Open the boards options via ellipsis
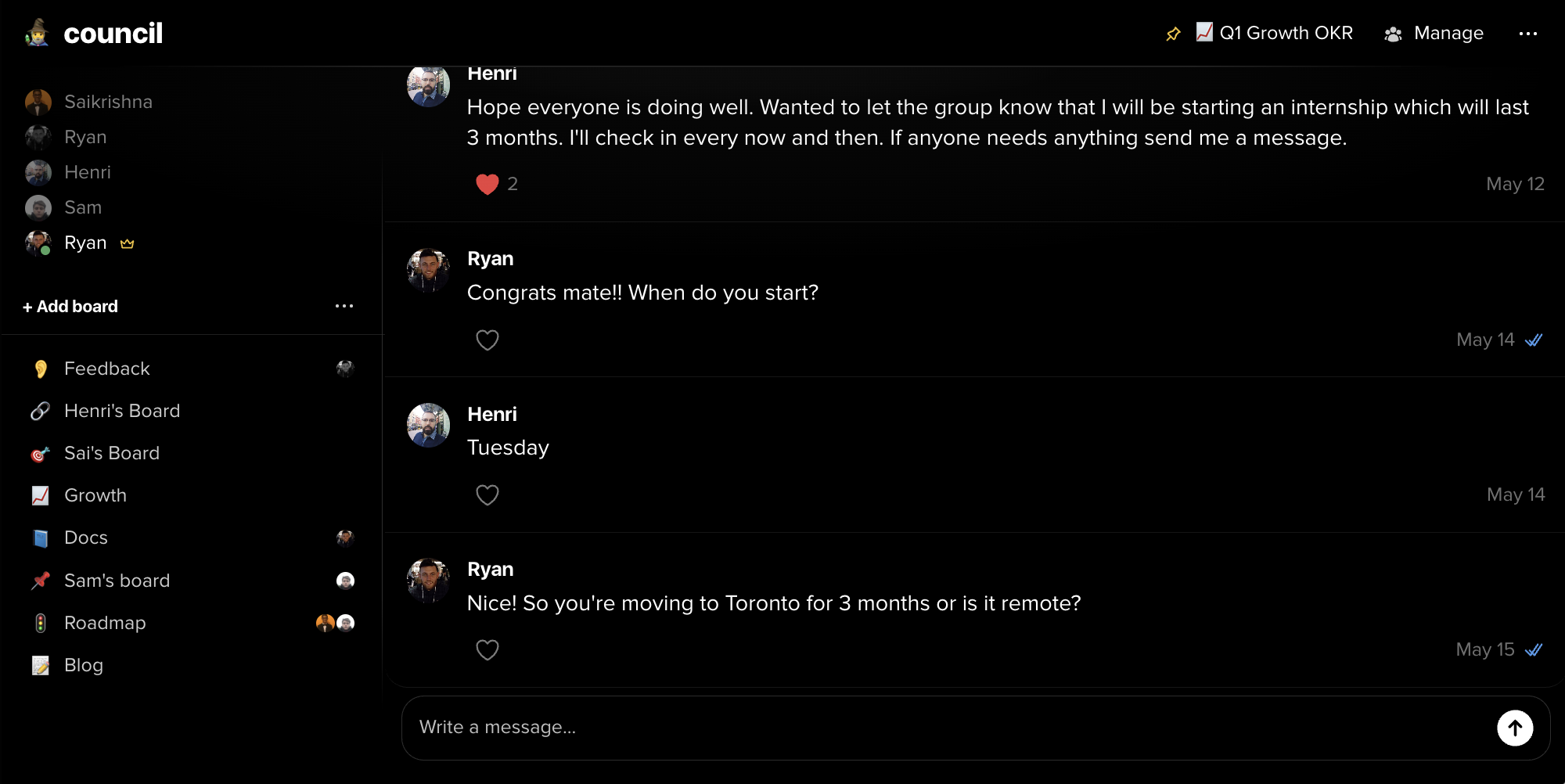The image size is (1565, 784). [344, 305]
